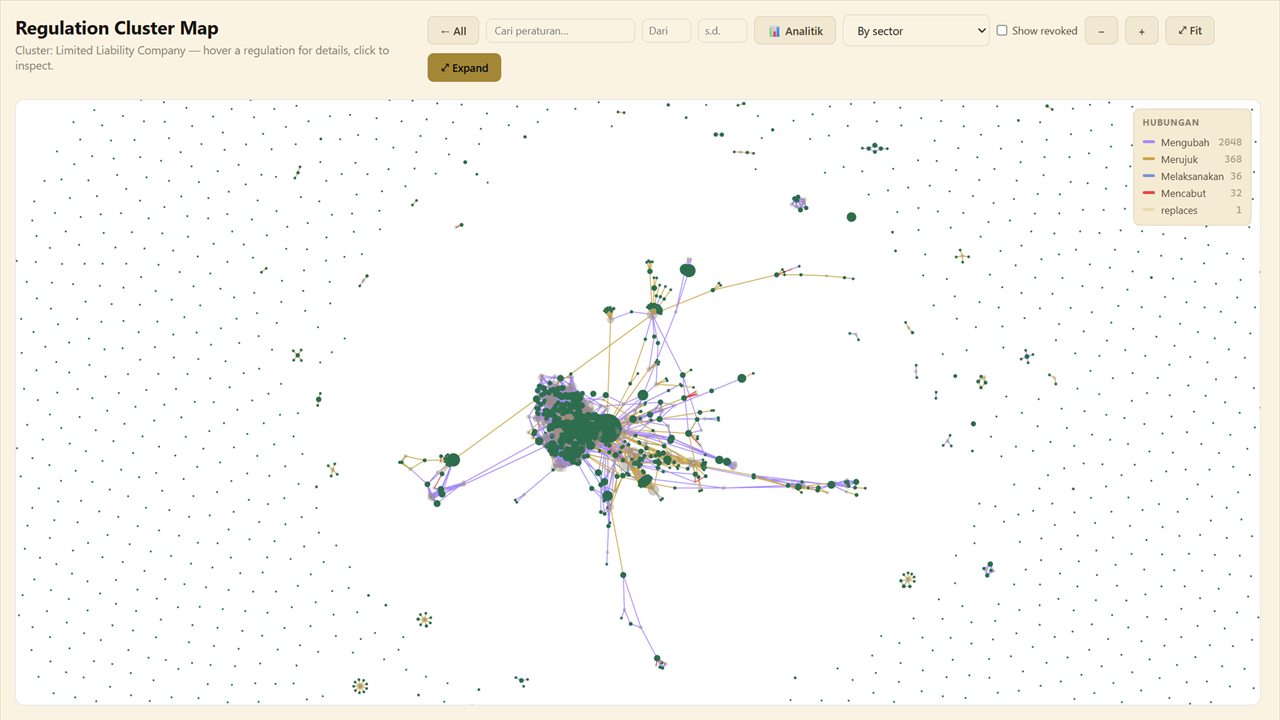Screen dimensions: 1280x720
Task: Select the Melaksanakan legend entry
Action: 1192,177
